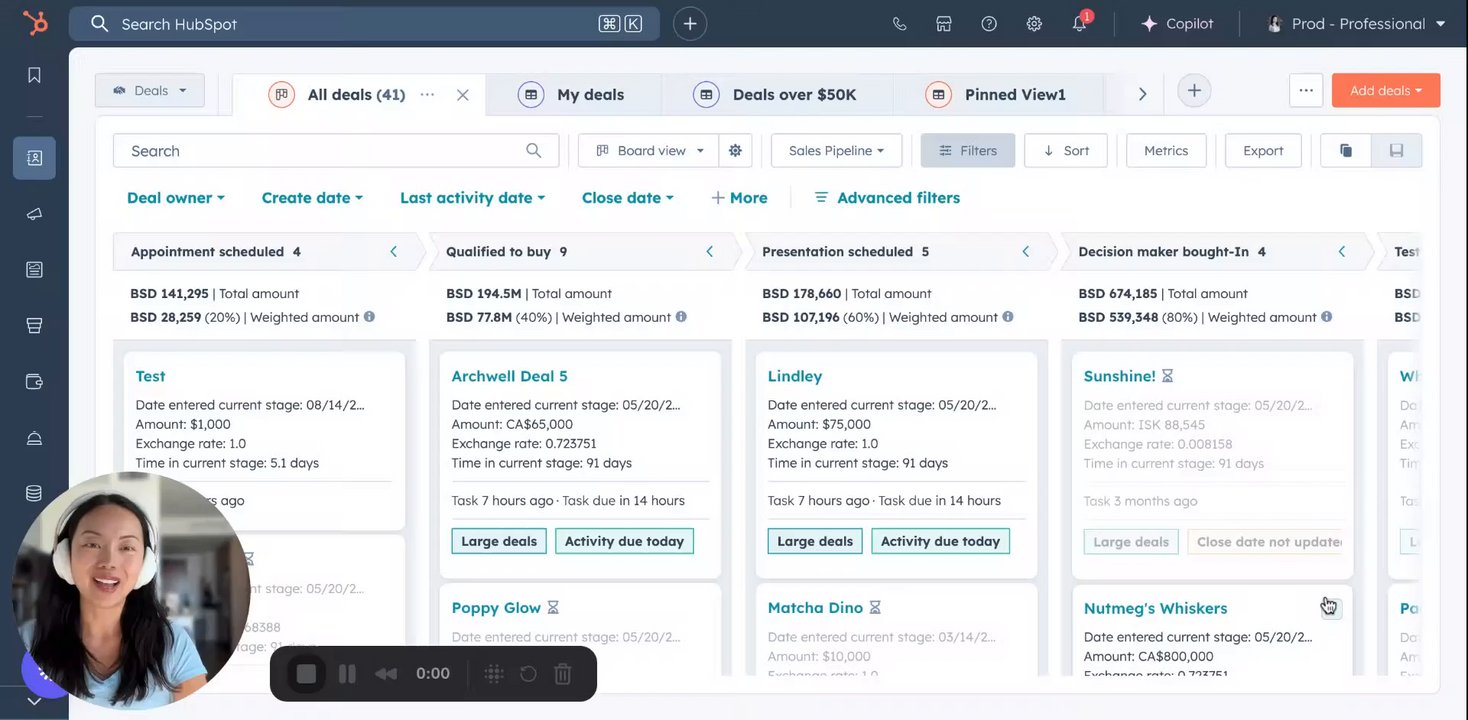Screen dimensions: 1468x720
Task: Expand the Create date filter
Action: coord(312,198)
